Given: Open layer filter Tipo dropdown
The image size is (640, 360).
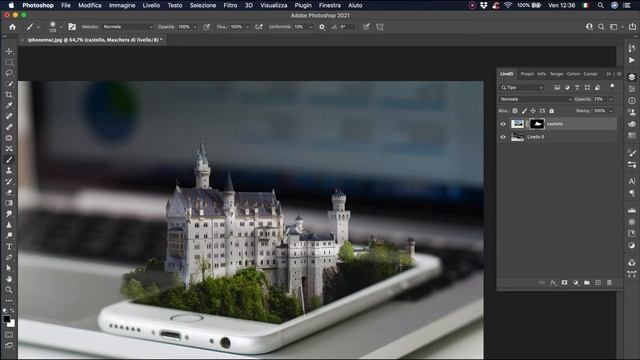Looking at the screenshot, I should pyautogui.click(x=522, y=87).
